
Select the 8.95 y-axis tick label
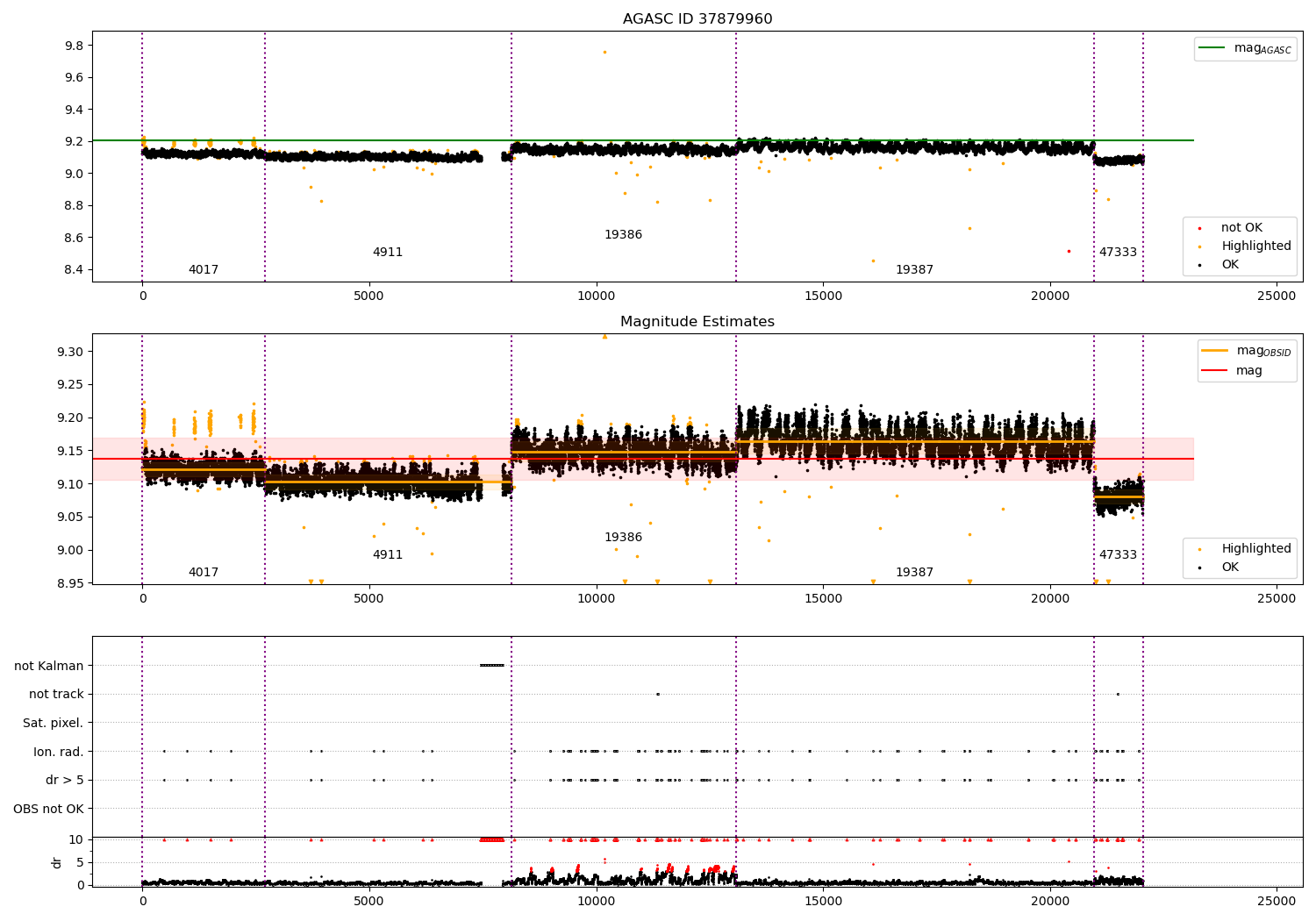pos(70,583)
